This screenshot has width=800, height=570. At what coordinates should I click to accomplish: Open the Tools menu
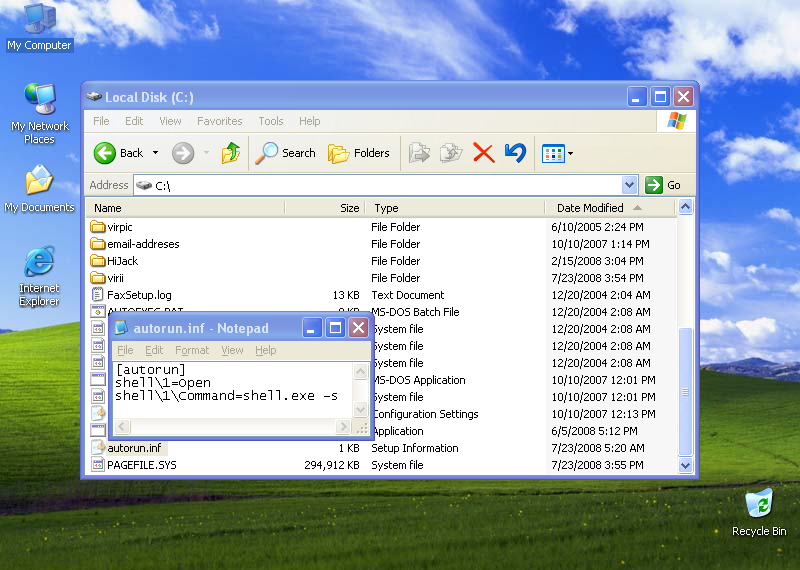(x=270, y=121)
